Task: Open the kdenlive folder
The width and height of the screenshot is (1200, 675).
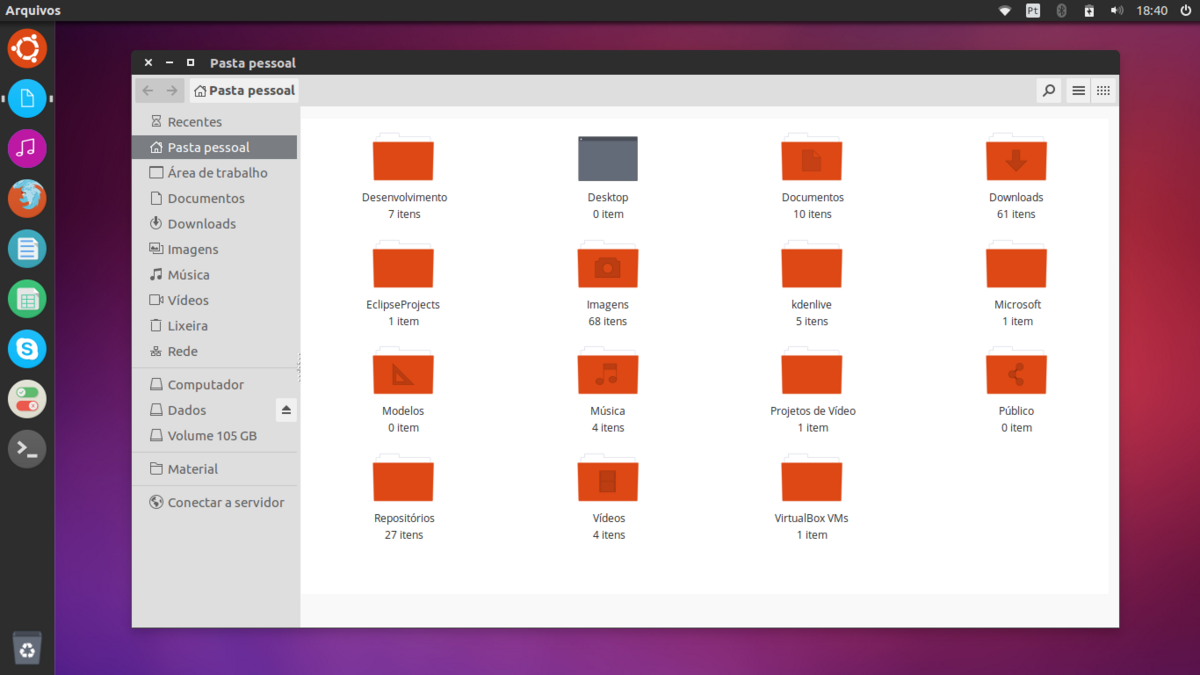Action: point(811,265)
